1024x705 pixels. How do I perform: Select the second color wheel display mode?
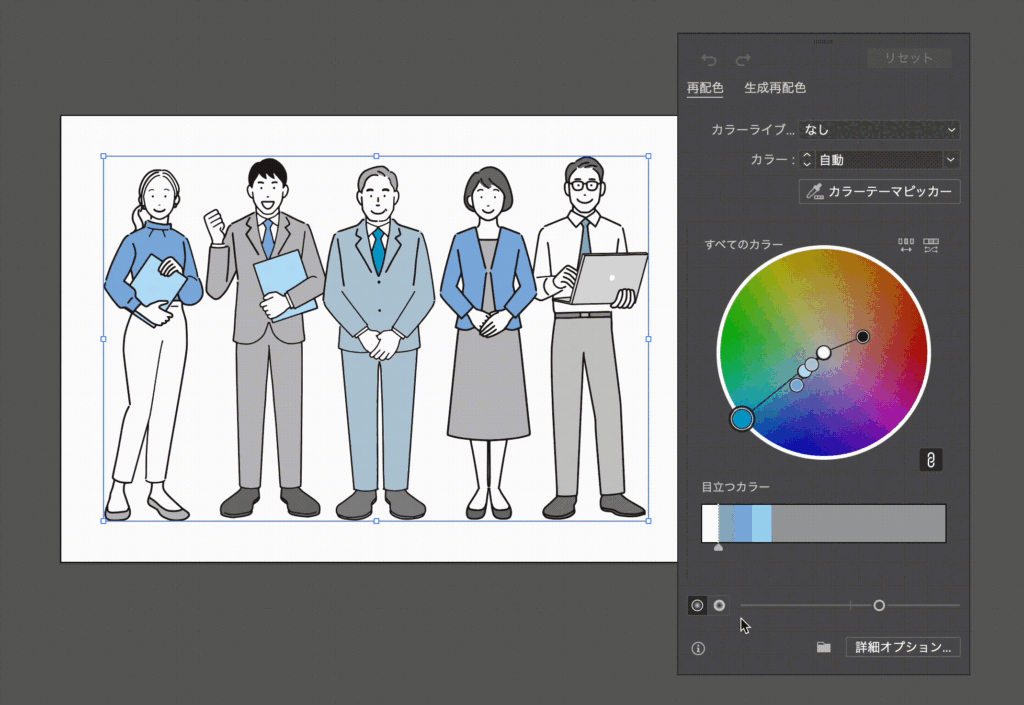(x=719, y=605)
